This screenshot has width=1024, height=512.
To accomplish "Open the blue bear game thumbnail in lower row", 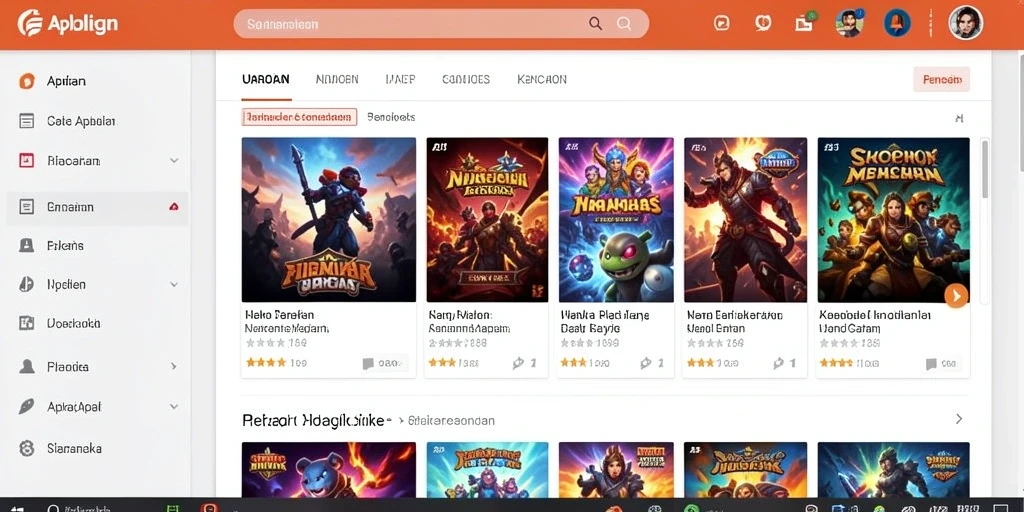I will tap(328, 470).
